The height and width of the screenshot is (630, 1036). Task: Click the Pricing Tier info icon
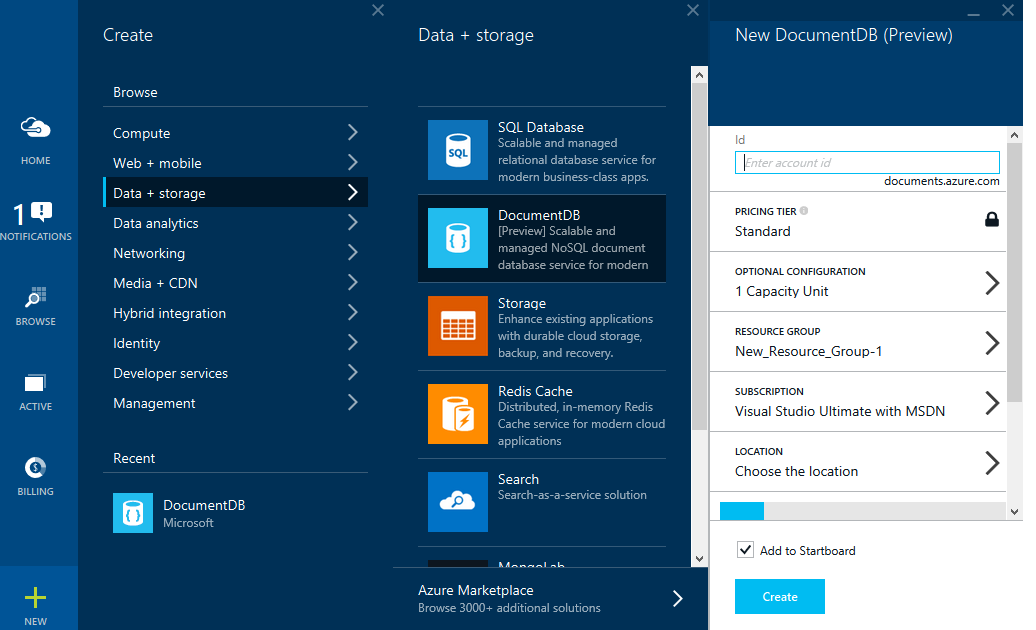click(x=804, y=211)
